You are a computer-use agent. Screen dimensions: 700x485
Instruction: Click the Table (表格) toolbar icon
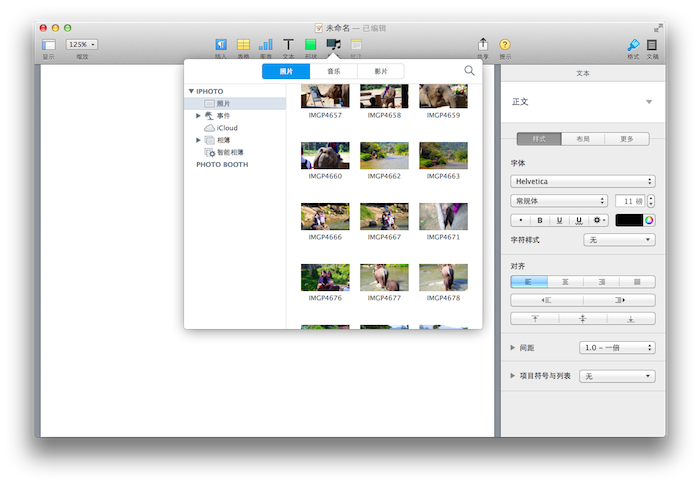(x=243, y=45)
